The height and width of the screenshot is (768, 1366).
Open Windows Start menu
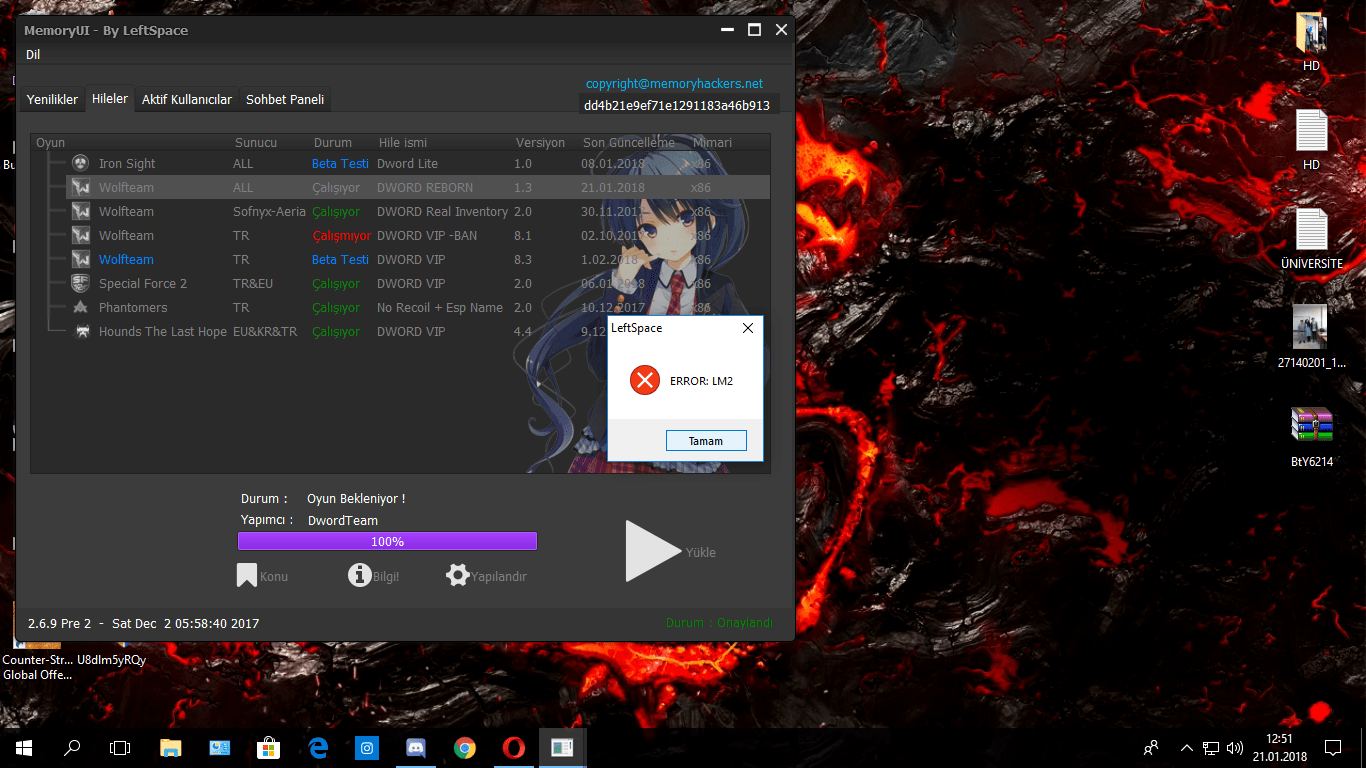click(x=24, y=747)
